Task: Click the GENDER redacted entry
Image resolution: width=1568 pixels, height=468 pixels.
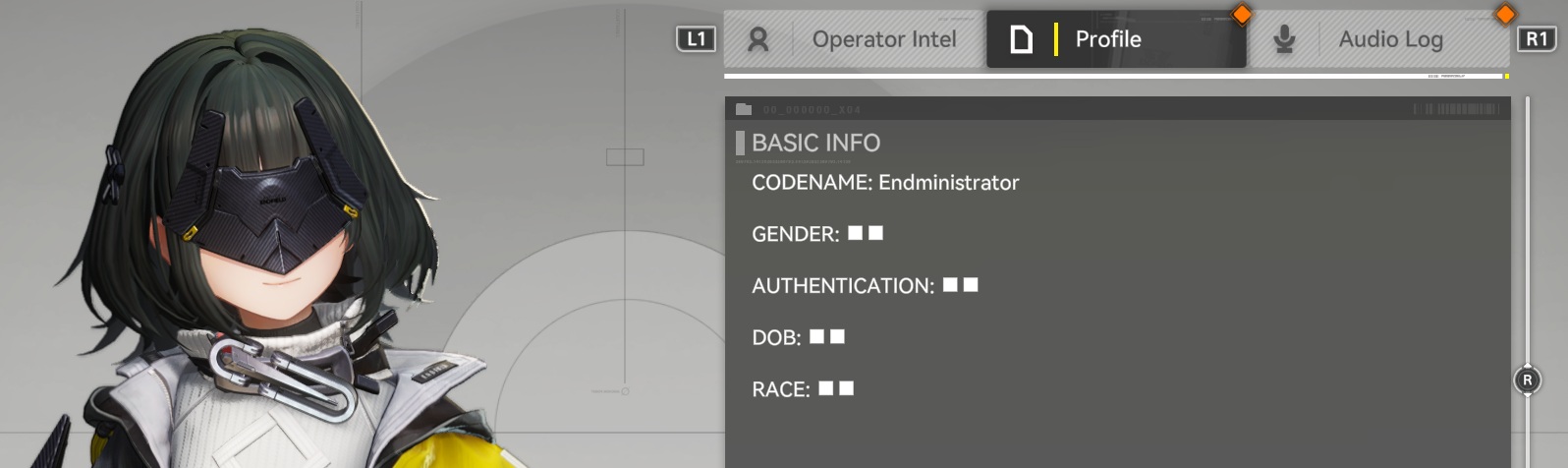Action: (x=817, y=234)
